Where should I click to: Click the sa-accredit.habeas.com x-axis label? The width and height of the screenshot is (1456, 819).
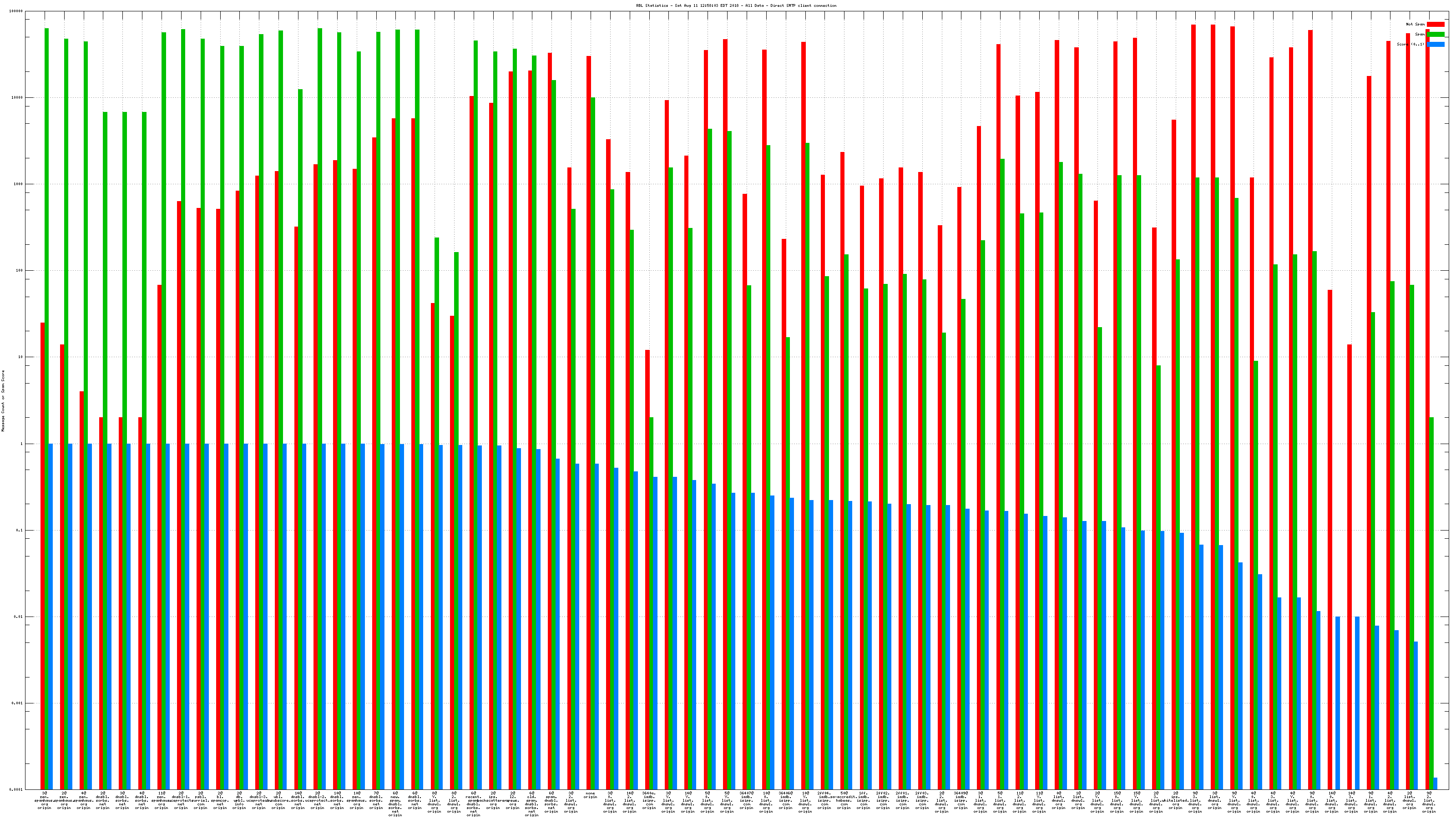[x=844, y=800]
